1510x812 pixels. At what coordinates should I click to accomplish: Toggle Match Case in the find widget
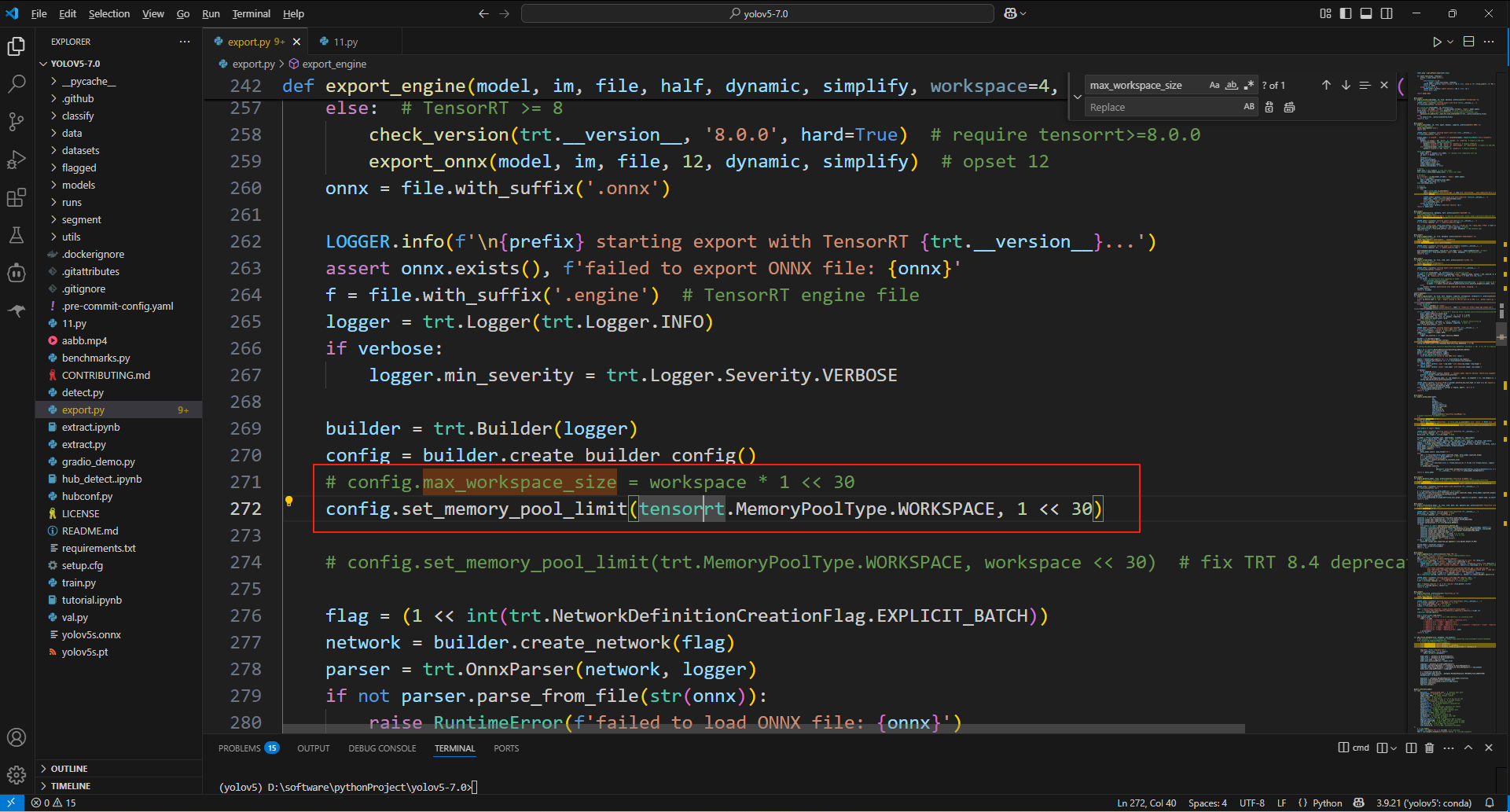[x=1214, y=85]
